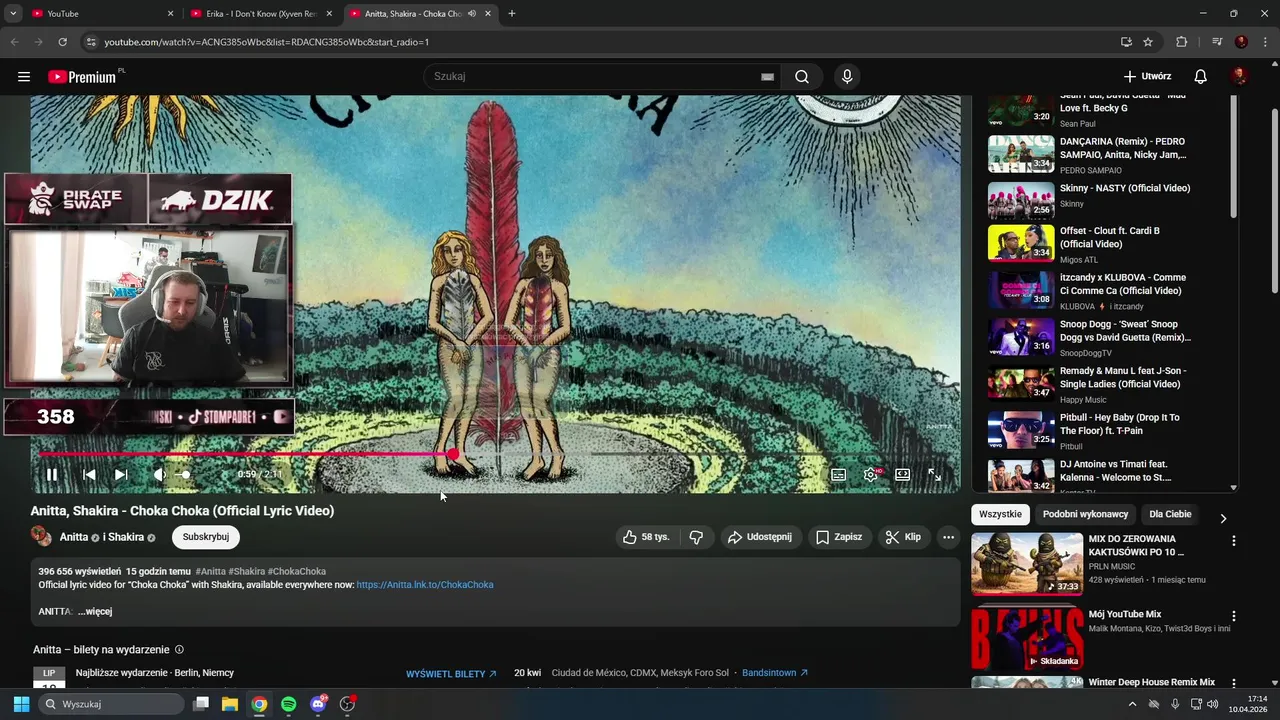The width and height of the screenshot is (1280, 720).
Task: Open Anitta channel avatar
Action: (41, 537)
